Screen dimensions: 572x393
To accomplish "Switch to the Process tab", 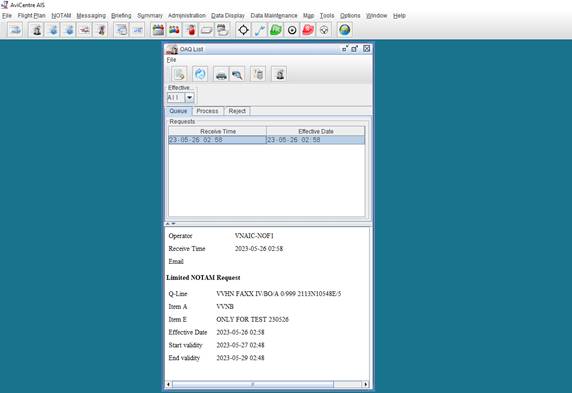I will point(207,111).
